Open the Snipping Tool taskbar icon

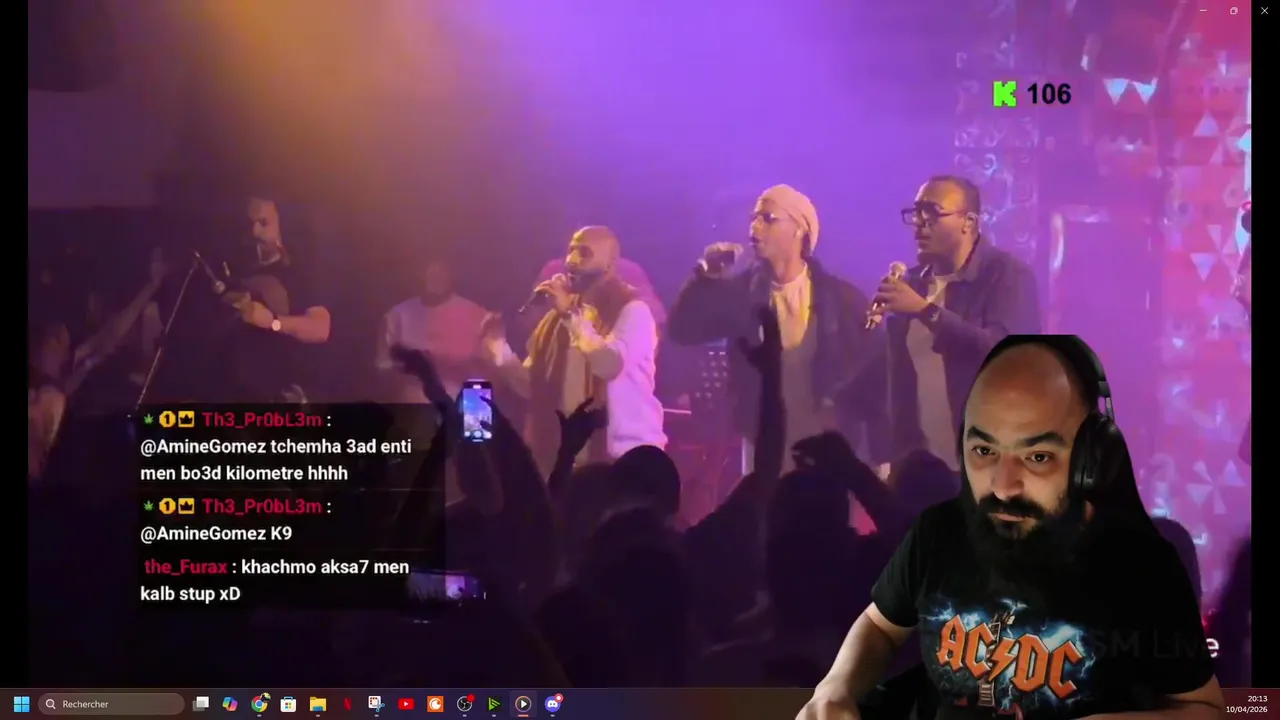376,704
